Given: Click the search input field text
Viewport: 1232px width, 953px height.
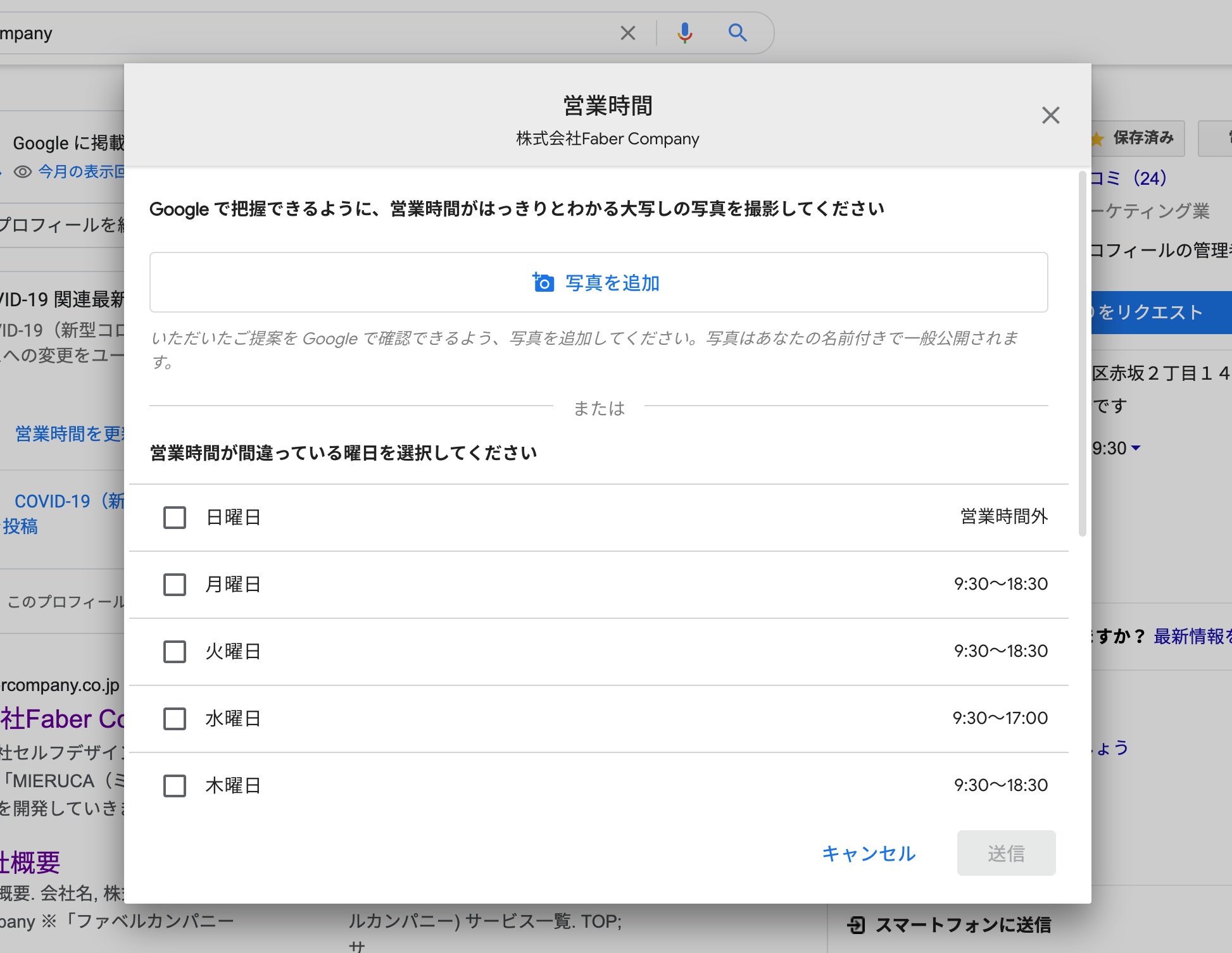Looking at the screenshot, I should tap(26, 33).
